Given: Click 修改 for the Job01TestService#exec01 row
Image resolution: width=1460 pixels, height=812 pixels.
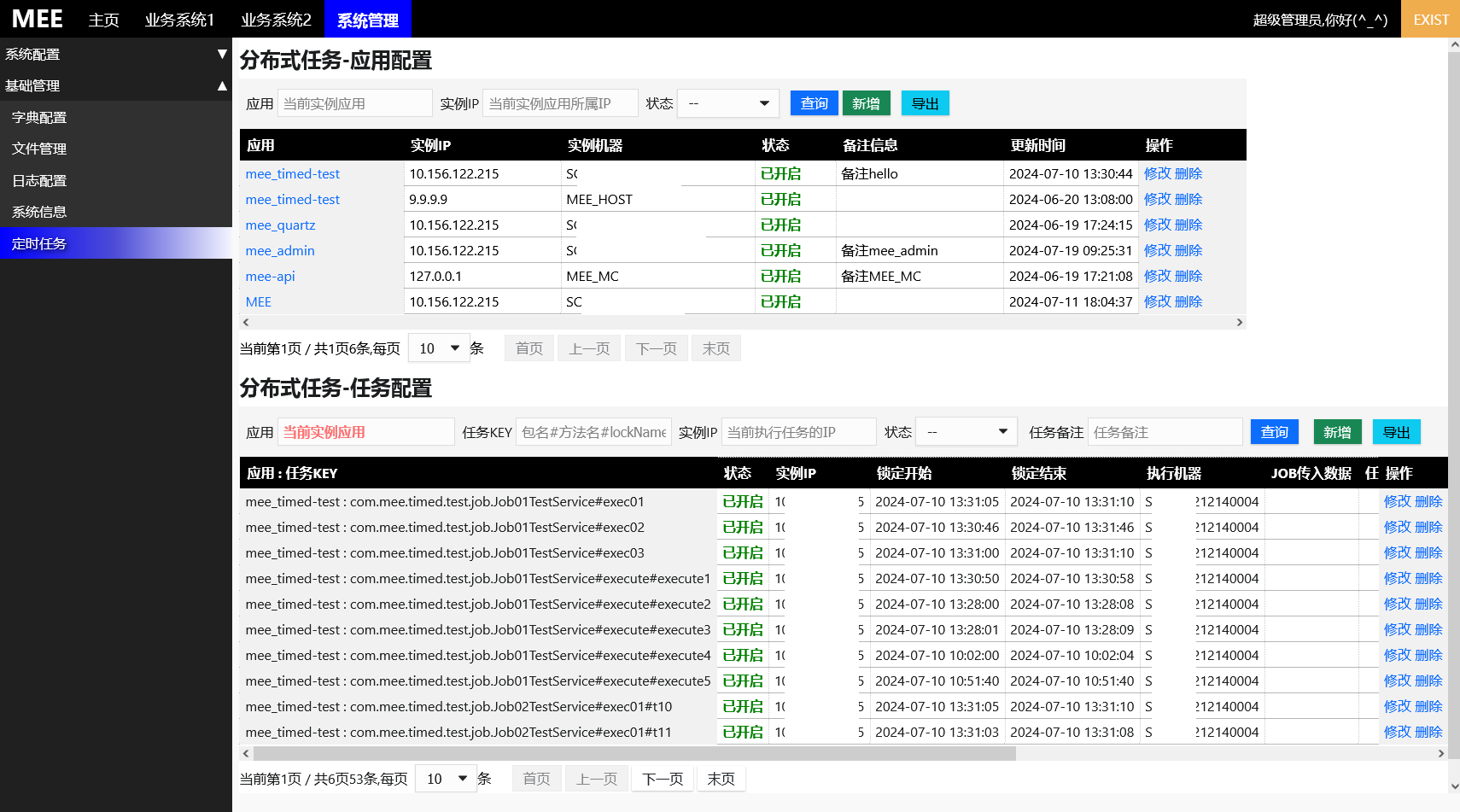Looking at the screenshot, I should pos(1398,501).
